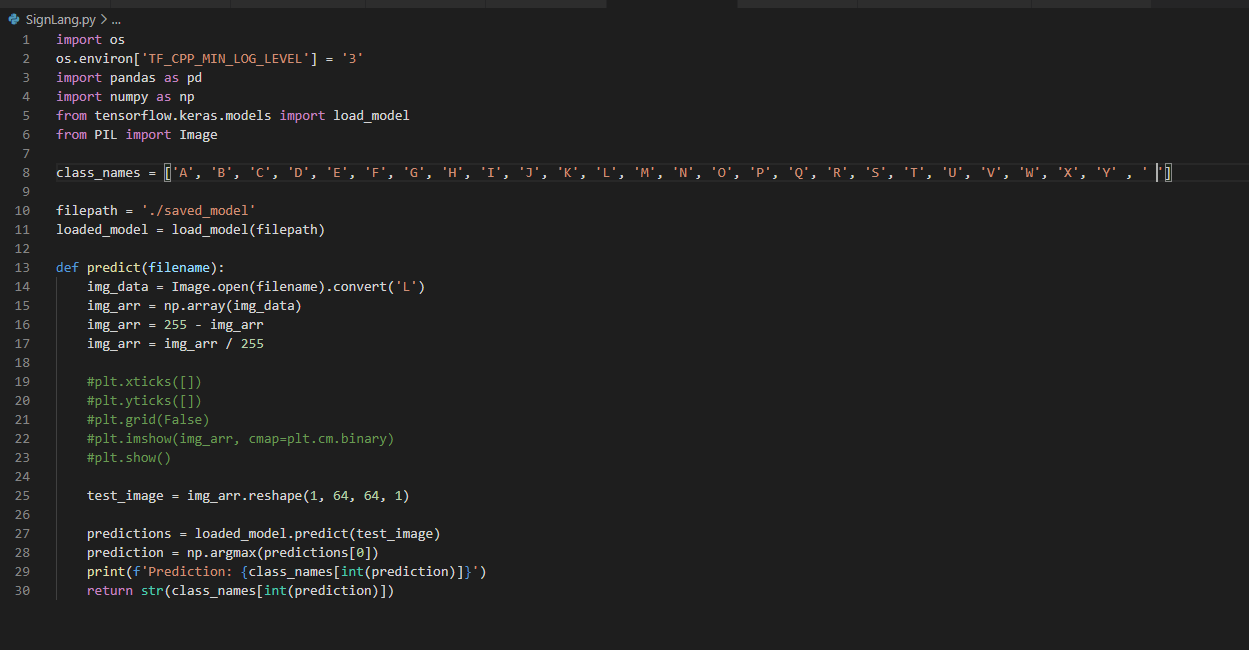This screenshot has width=1249, height=650.
Task: Click the '#plt.imshow(img_arr, cmap=plt.cm.binary)' comment
Action: point(241,439)
